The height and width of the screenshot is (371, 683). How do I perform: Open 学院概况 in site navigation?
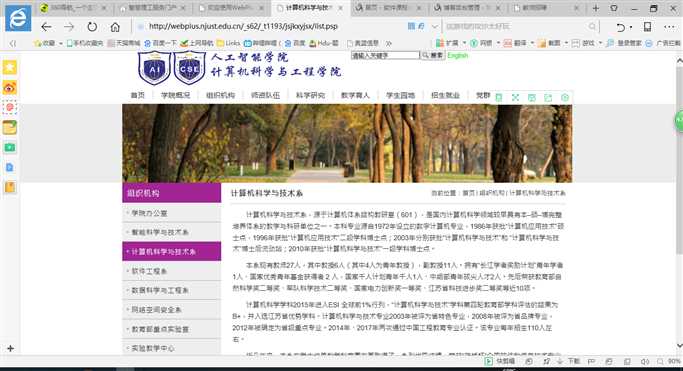(176, 95)
